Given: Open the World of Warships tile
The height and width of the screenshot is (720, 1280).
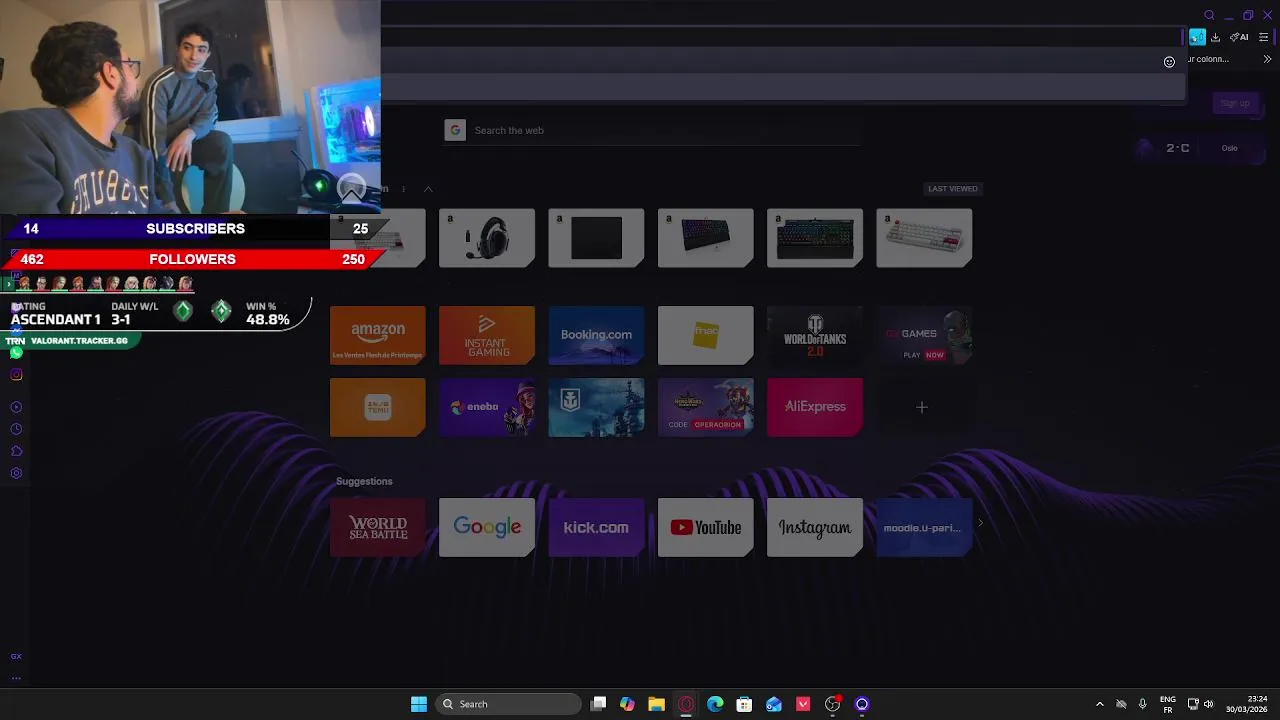Looking at the screenshot, I should click(596, 407).
